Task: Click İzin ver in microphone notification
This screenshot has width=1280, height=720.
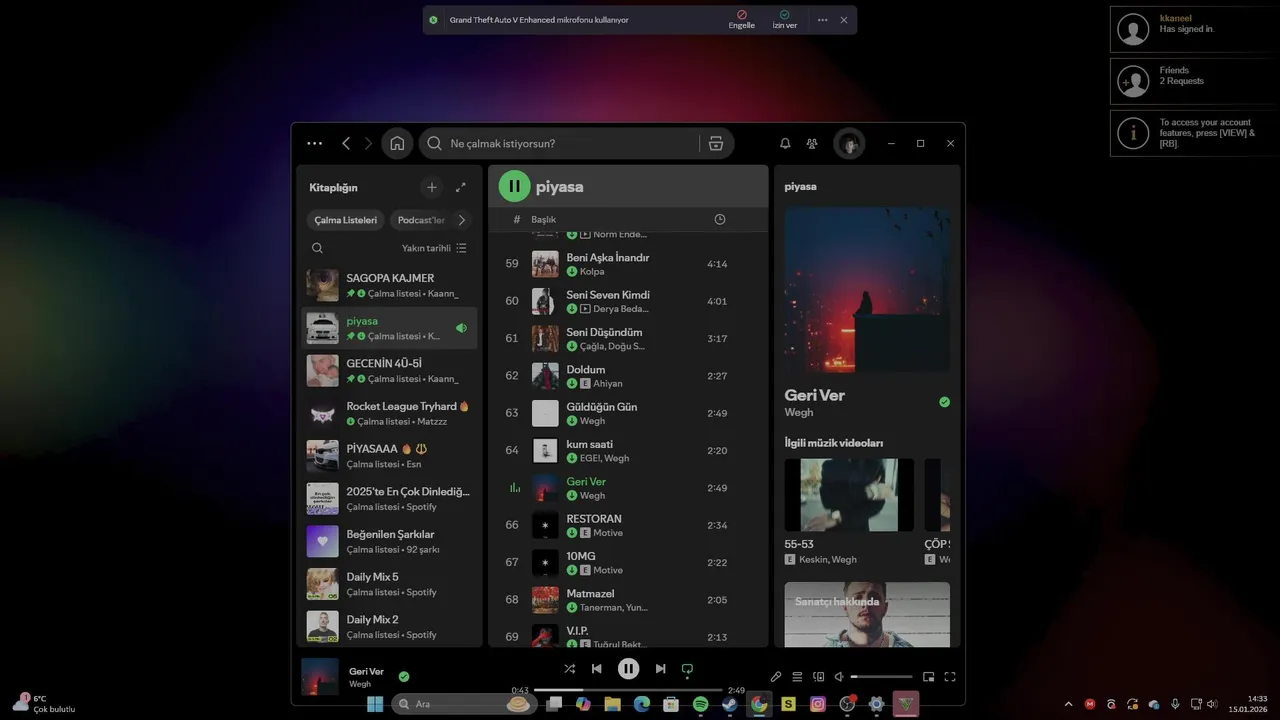Action: 785,20
